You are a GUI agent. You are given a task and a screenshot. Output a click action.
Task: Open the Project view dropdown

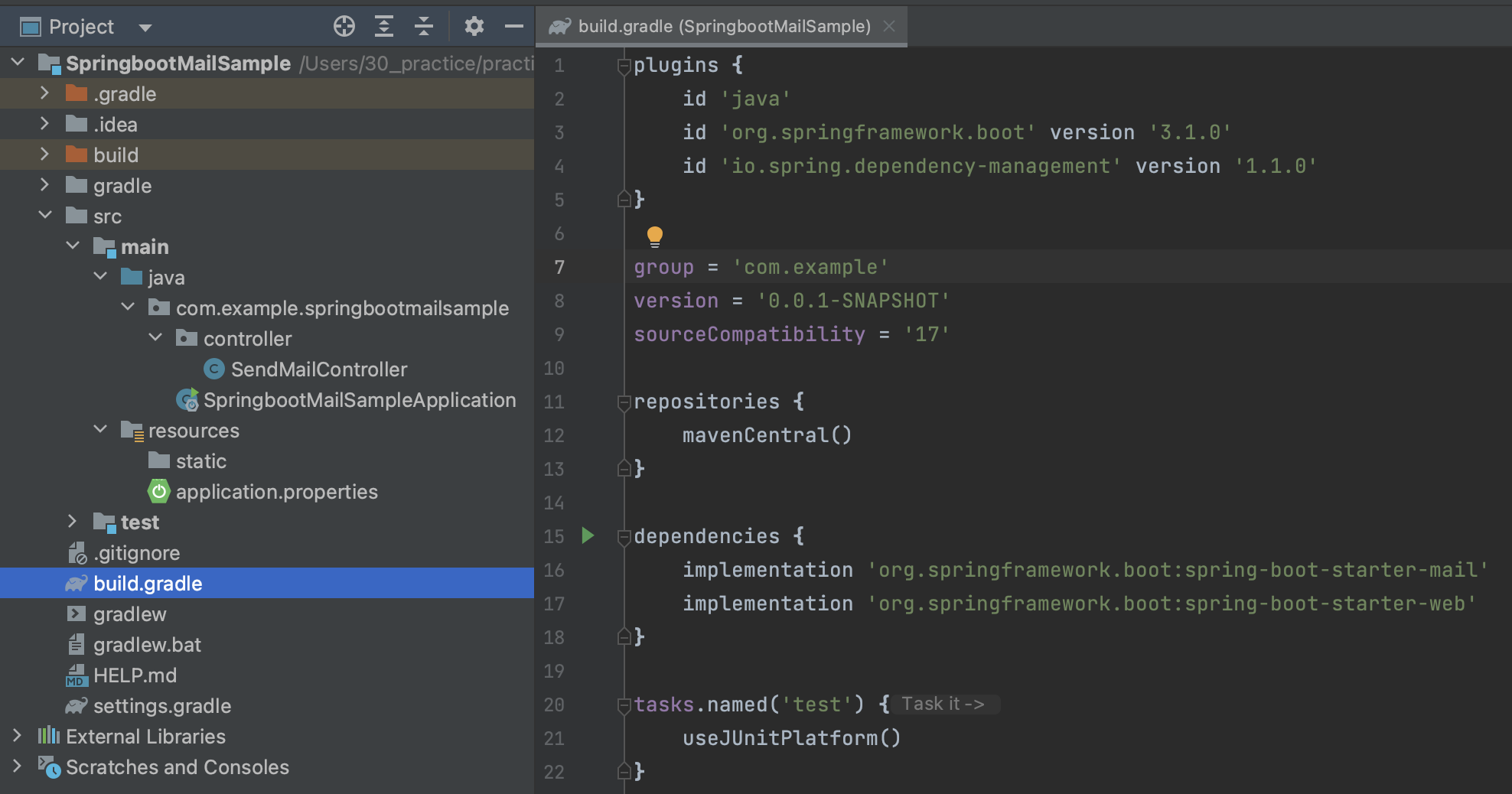coord(145,28)
